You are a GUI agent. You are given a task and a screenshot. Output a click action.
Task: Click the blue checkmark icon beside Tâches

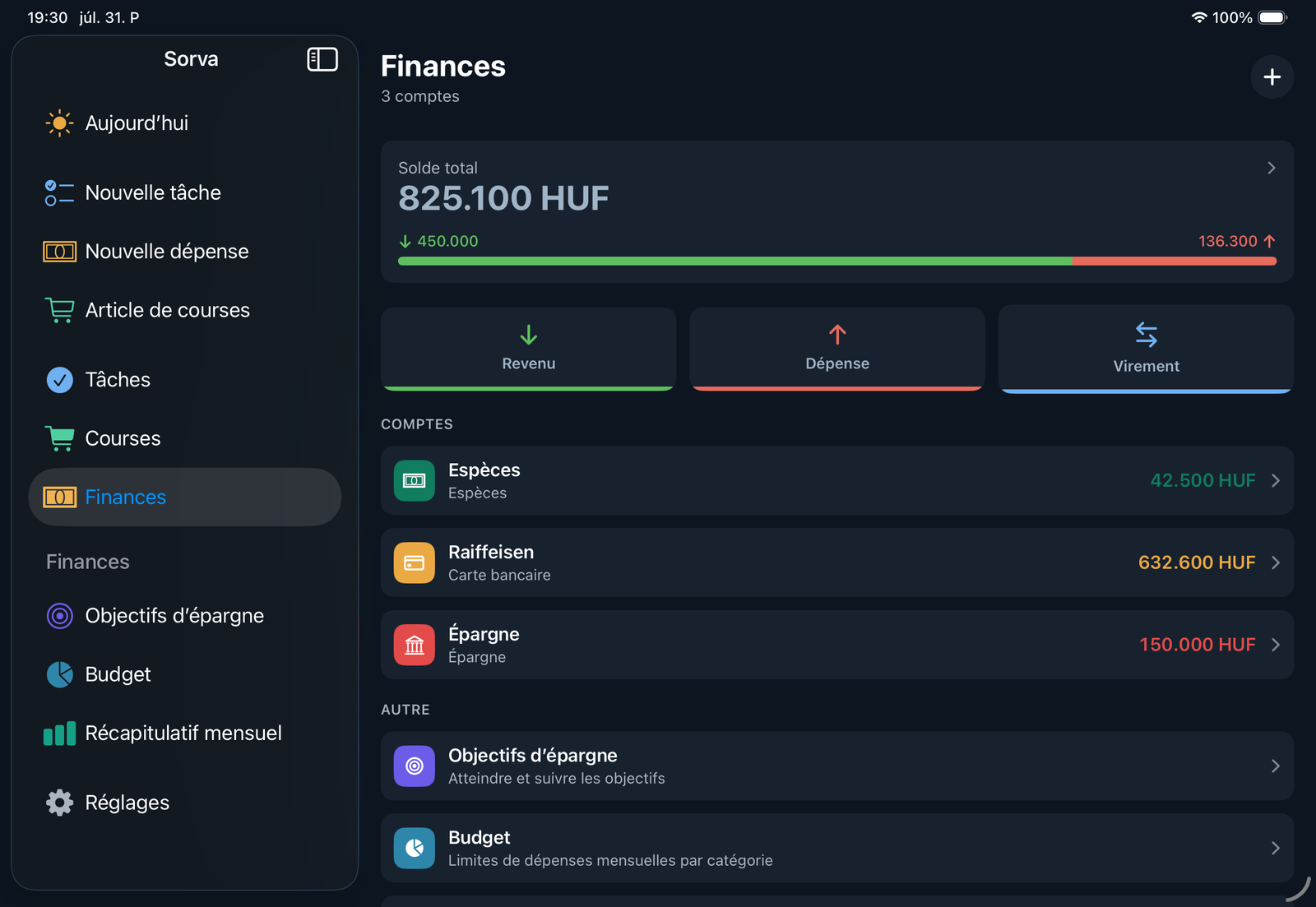pyautogui.click(x=59, y=380)
